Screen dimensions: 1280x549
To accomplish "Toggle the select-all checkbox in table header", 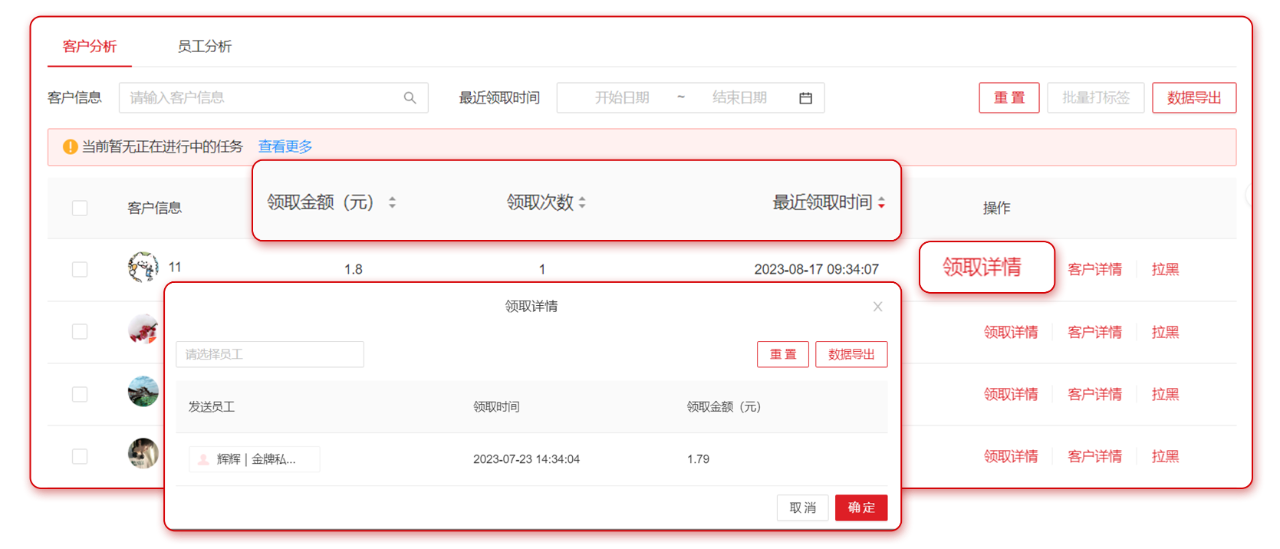I will click(80, 208).
